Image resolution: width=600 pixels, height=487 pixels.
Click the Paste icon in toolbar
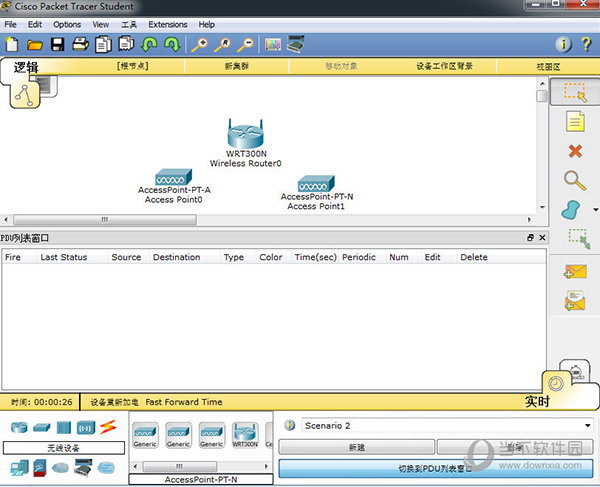126,44
